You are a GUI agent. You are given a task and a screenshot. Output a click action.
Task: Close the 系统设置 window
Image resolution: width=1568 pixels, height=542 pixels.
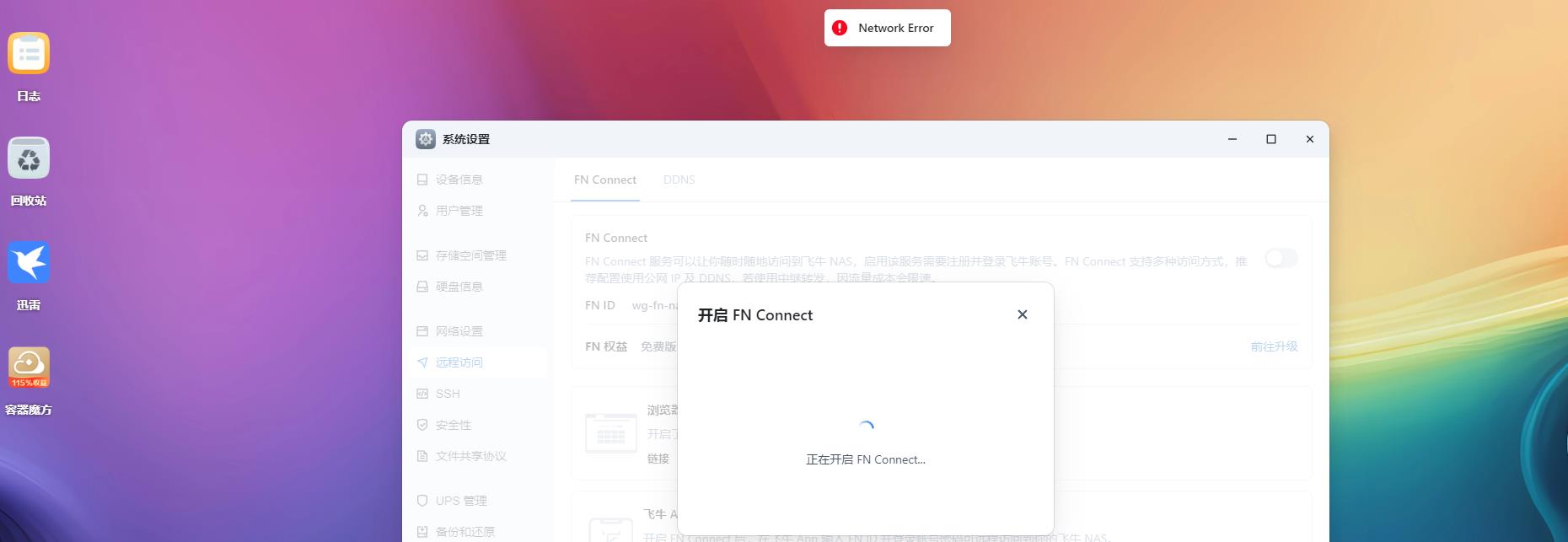click(1310, 139)
